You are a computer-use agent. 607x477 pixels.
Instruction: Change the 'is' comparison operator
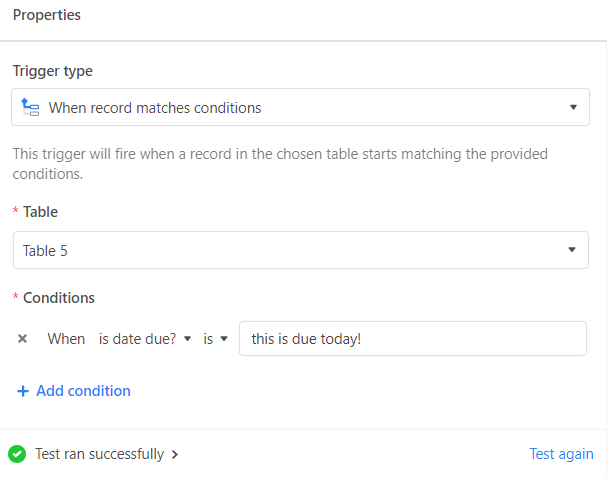pyautogui.click(x=215, y=339)
